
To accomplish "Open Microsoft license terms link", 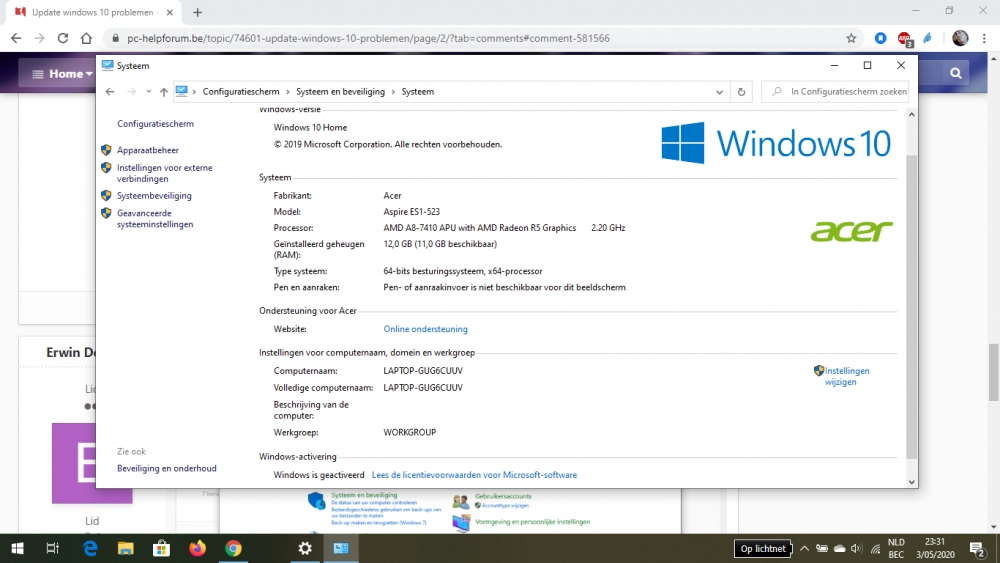I will [x=474, y=475].
